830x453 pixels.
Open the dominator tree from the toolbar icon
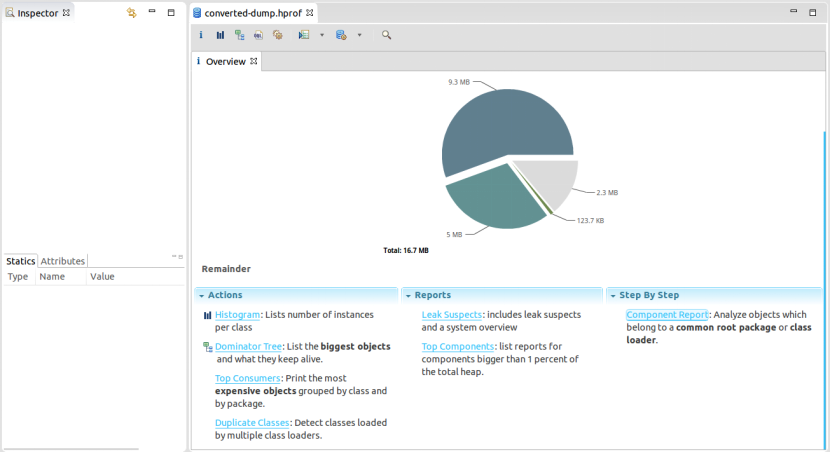click(x=239, y=35)
